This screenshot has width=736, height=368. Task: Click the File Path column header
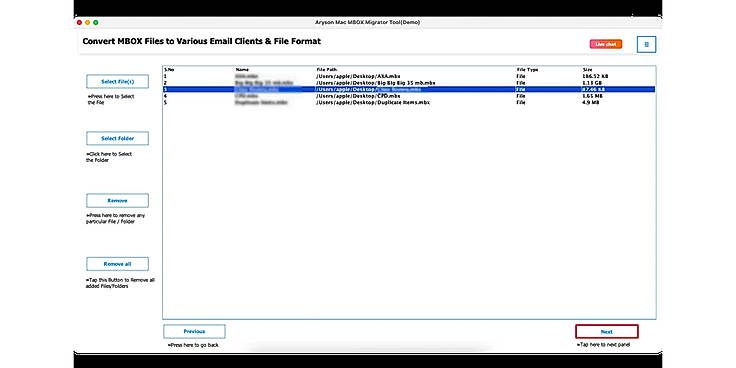327,69
